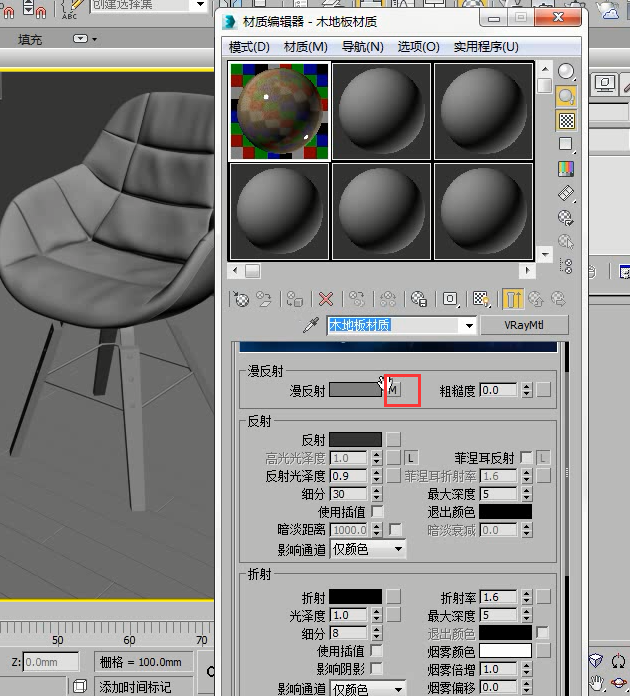Toggle the Show End Result icon

point(513,299)
